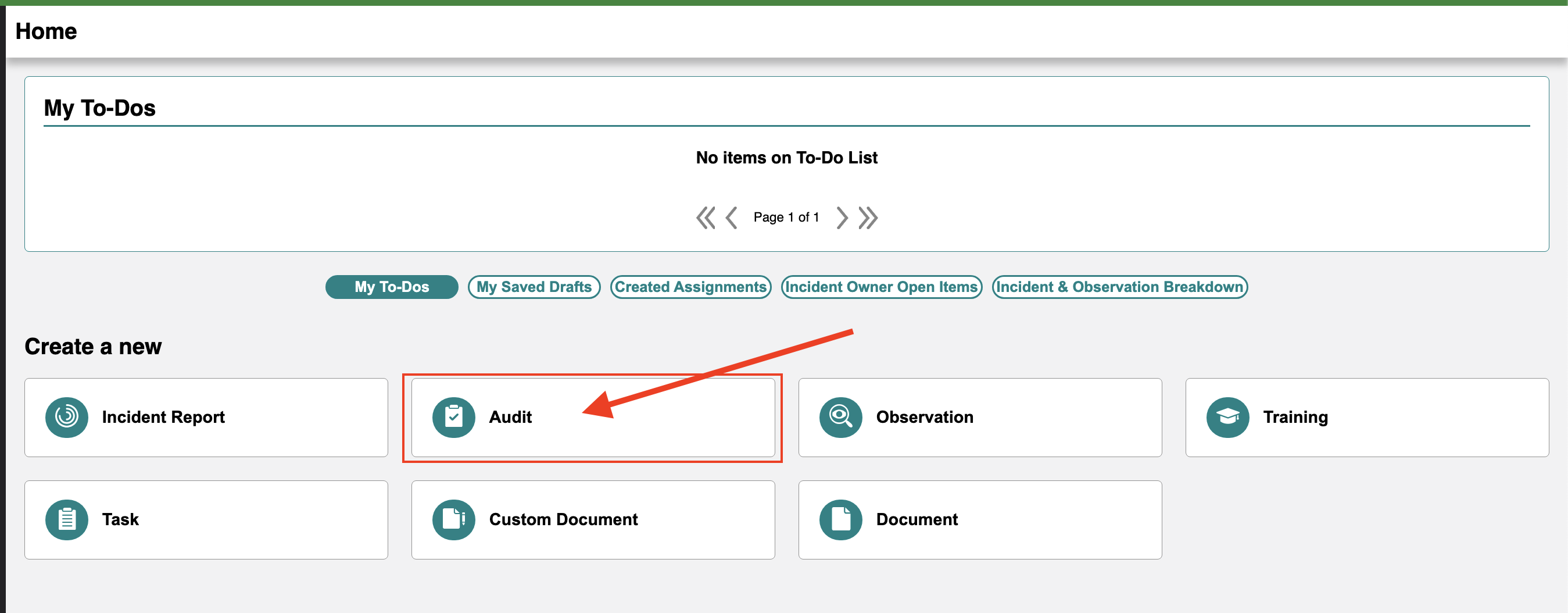Click 'No items on To-Do List' message

786,158
